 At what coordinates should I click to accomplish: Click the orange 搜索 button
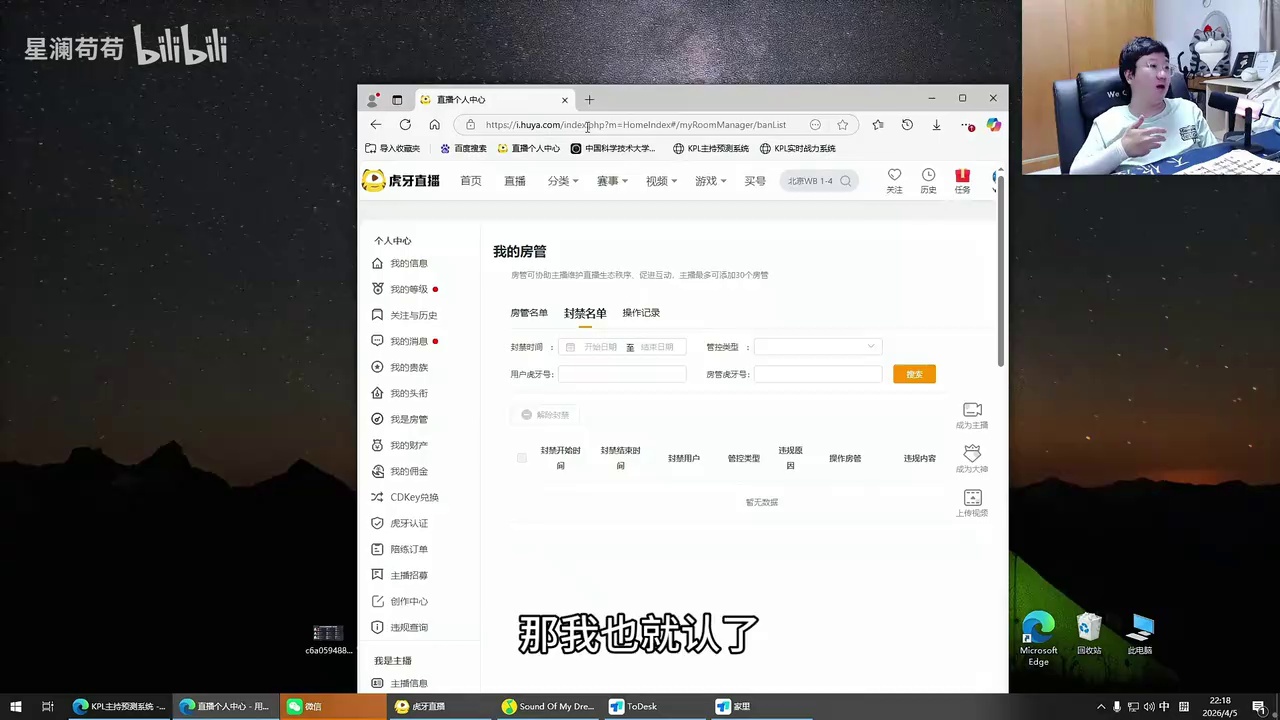(x=914, y=374)
